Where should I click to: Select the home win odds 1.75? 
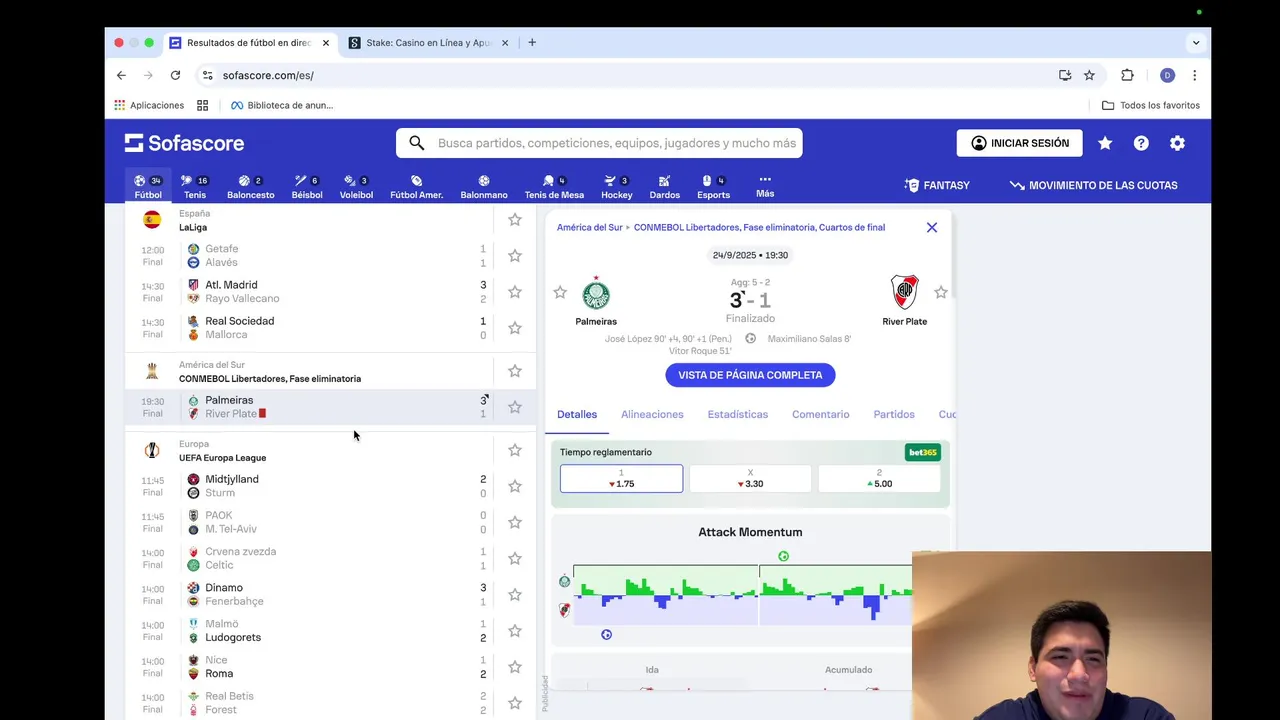tap(621, 479)
